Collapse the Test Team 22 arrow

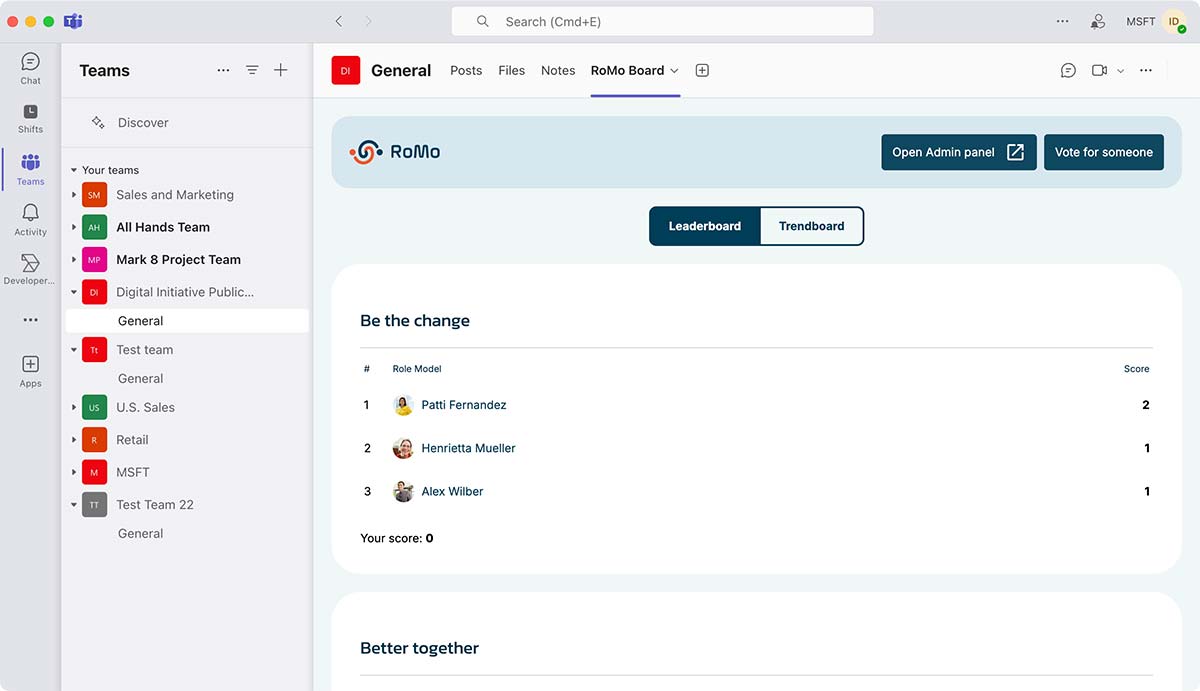[74, 505]
